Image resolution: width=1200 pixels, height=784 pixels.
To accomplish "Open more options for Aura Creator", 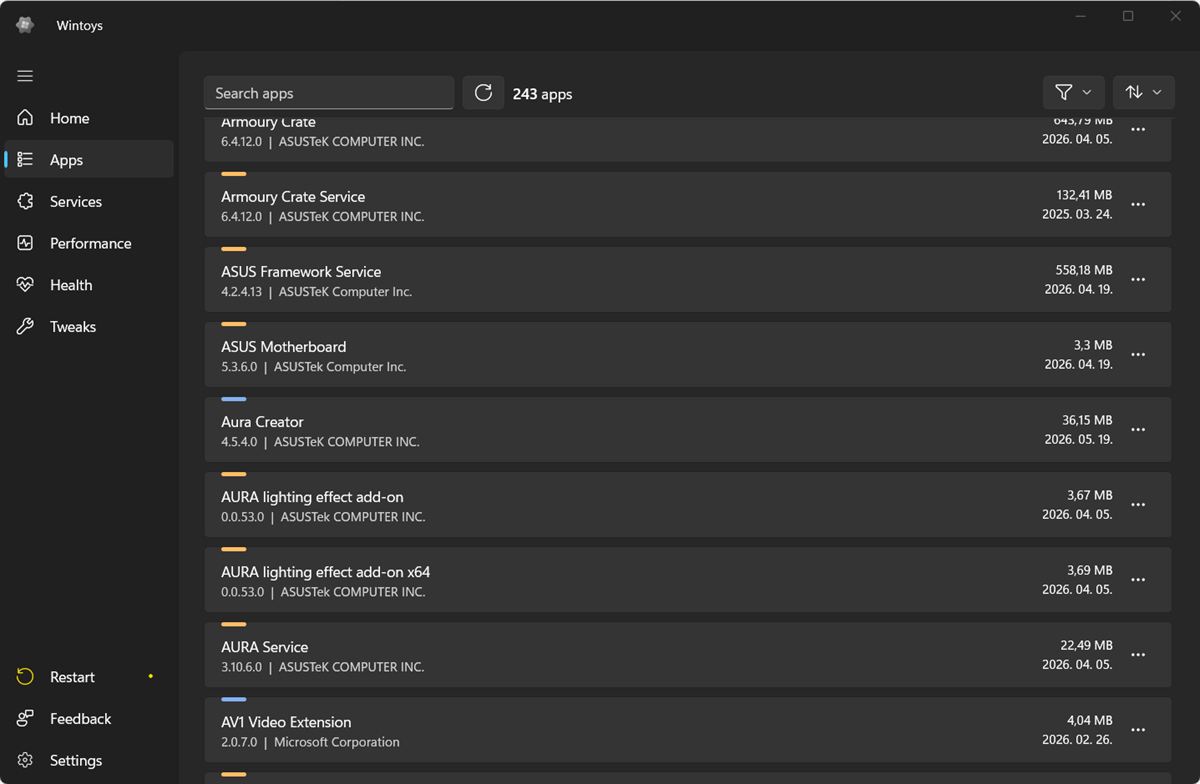I will [x=1138, y=430].
